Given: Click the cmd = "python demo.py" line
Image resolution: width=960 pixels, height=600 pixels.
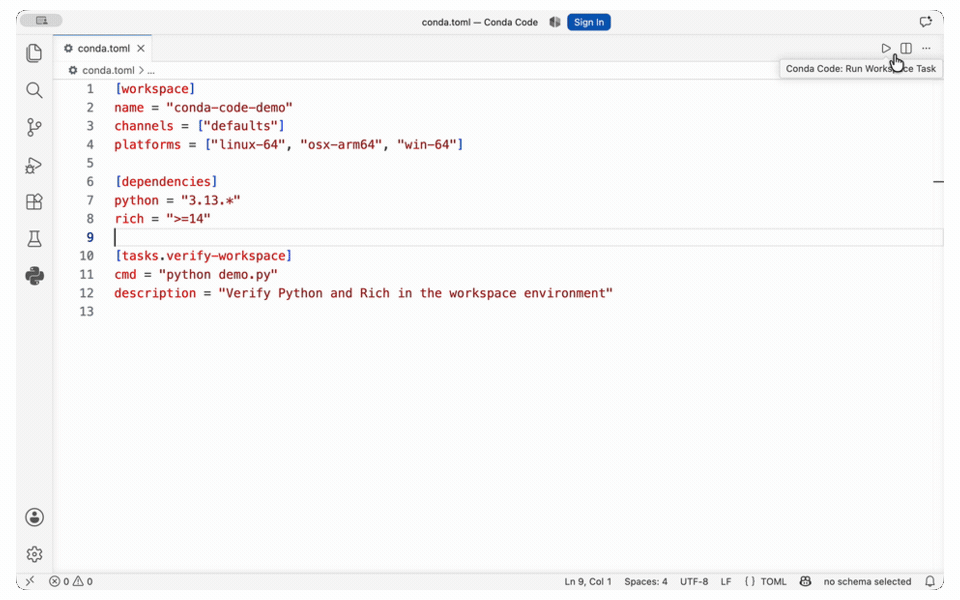Looking at the screenshot, I should coord(196,275).
